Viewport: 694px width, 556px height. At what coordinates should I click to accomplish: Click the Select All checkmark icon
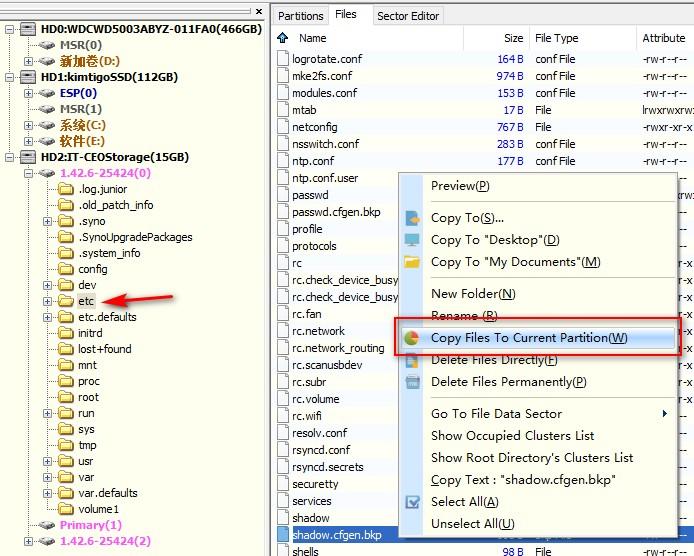[412, 502]
